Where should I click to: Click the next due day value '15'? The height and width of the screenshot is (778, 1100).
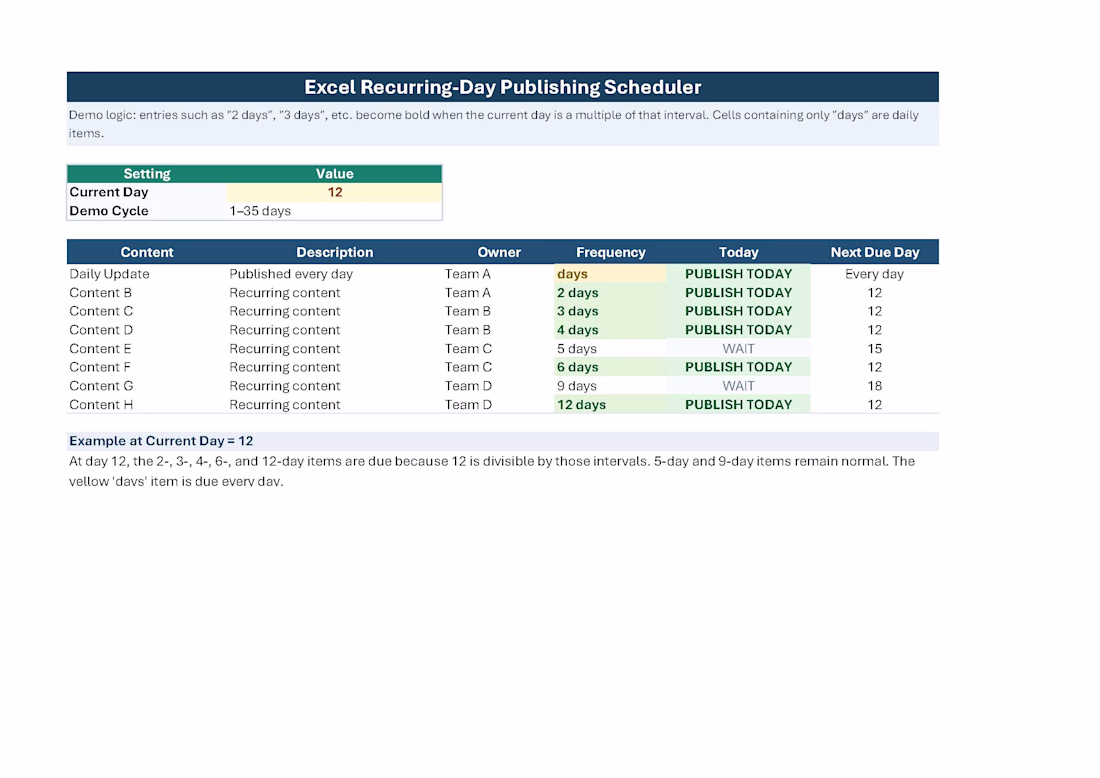[x=874, y=349]
